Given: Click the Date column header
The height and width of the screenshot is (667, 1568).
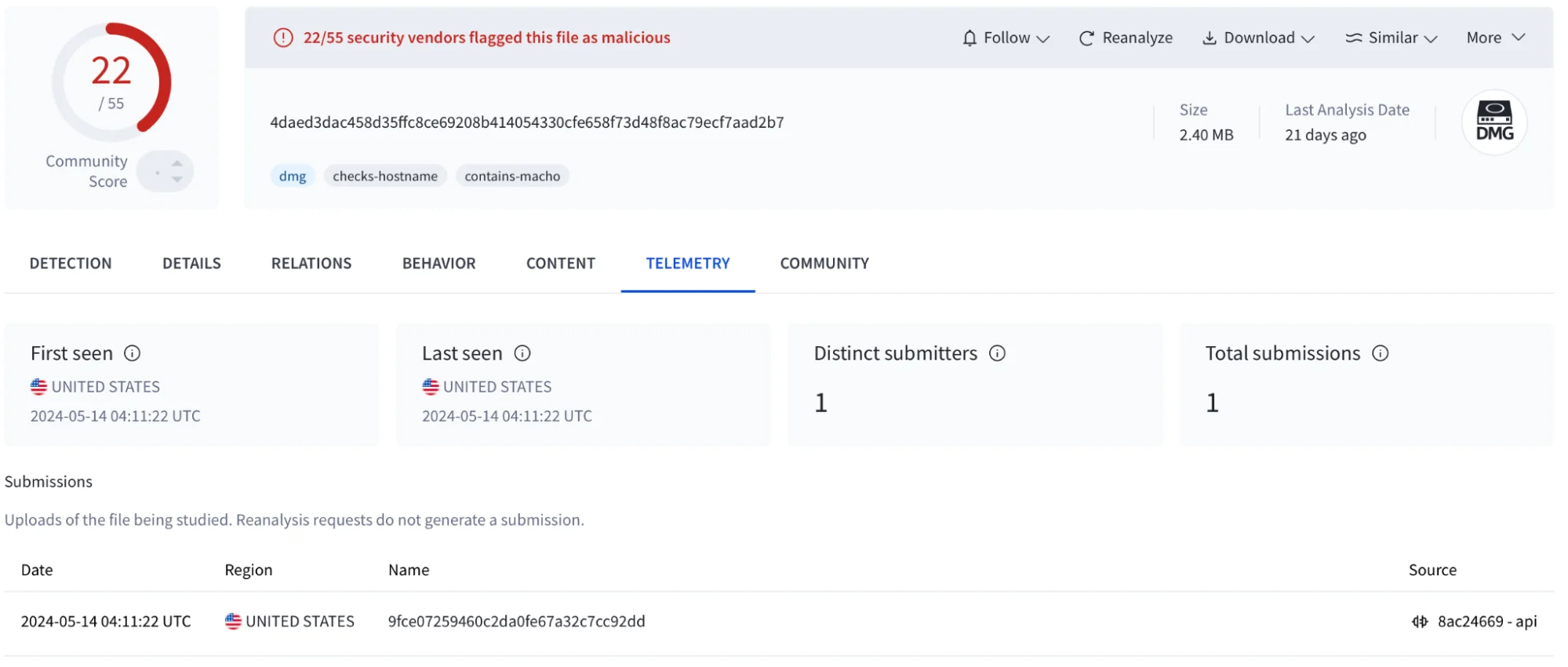Looking at the screenshot, I should (37, 570).
